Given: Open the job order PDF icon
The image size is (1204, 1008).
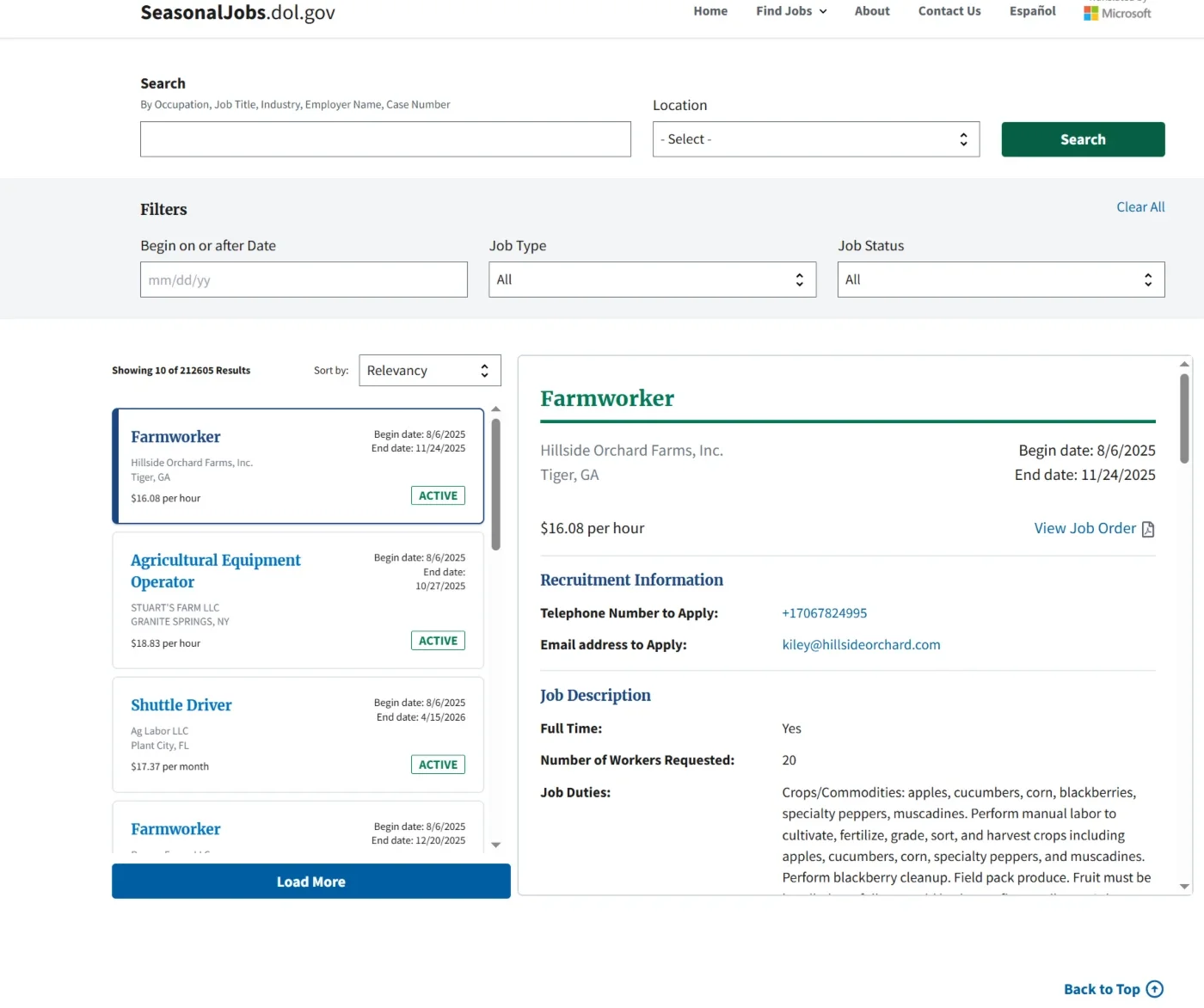Looking at the screenshot, I should [x=1148, y=529].
